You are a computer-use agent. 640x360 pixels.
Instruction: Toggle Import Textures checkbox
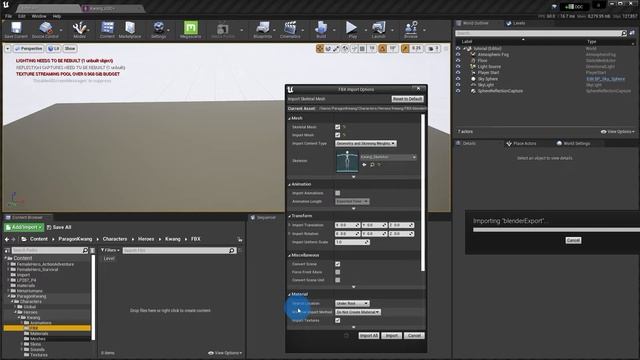(338, 320)
